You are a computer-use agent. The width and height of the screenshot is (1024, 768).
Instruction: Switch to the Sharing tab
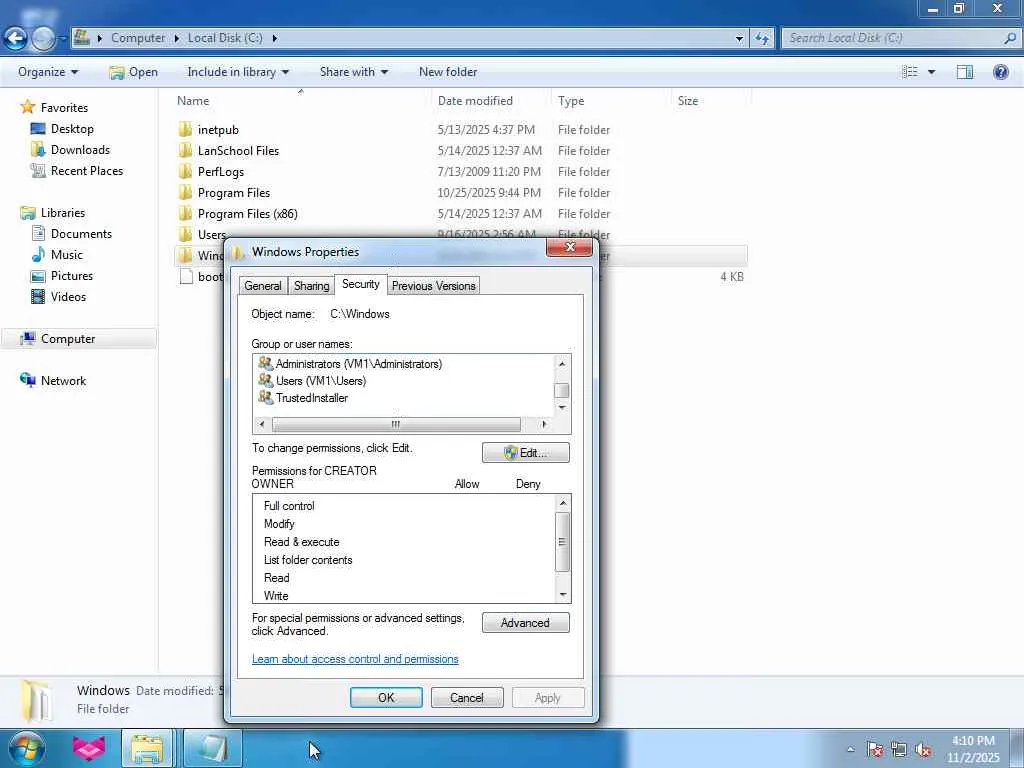(312, 285)
